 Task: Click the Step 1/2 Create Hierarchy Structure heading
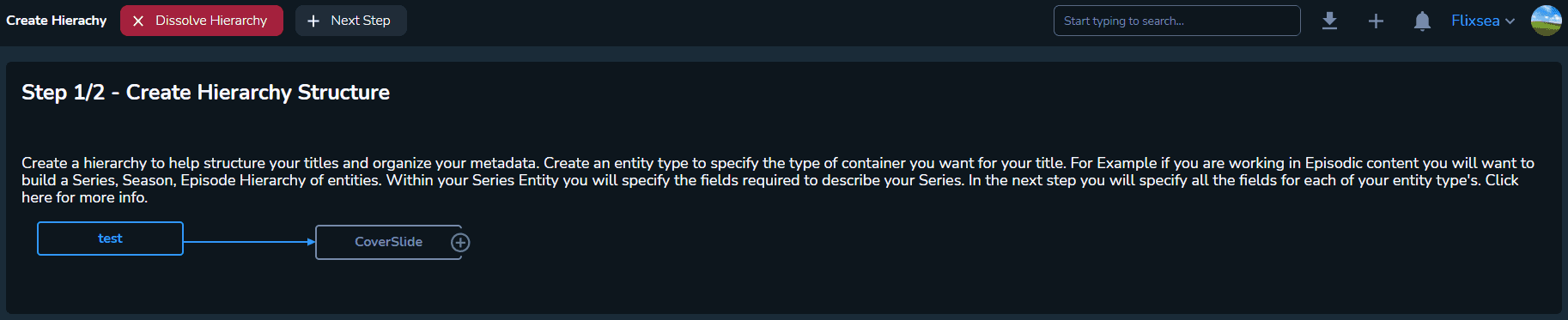(205, 93)
